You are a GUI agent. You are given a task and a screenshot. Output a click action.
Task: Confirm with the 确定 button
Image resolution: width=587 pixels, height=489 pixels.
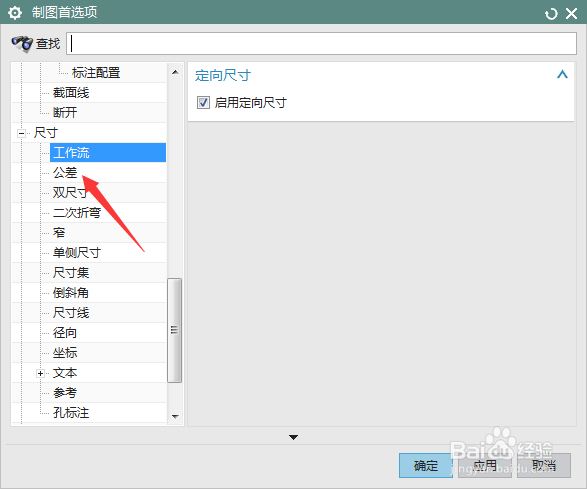(426, 465)
